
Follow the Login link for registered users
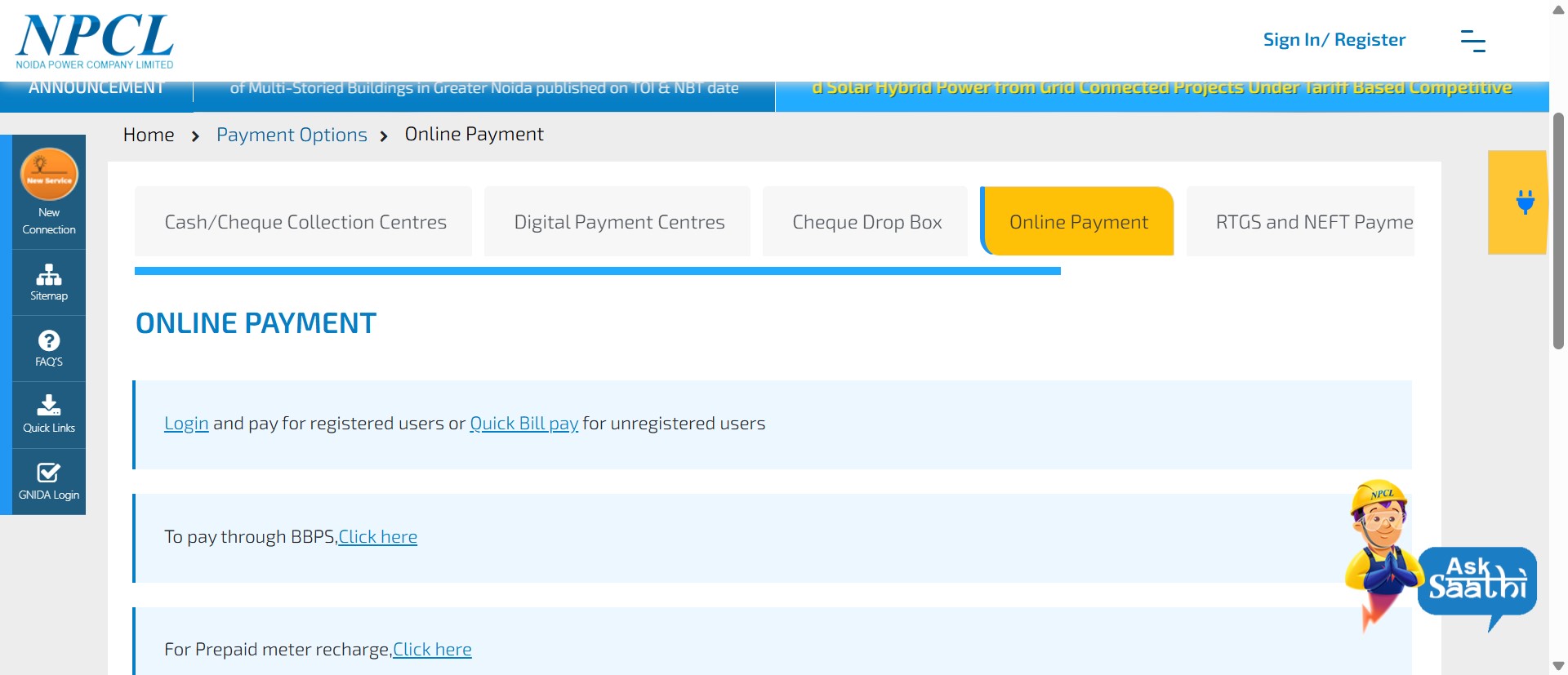186,424
